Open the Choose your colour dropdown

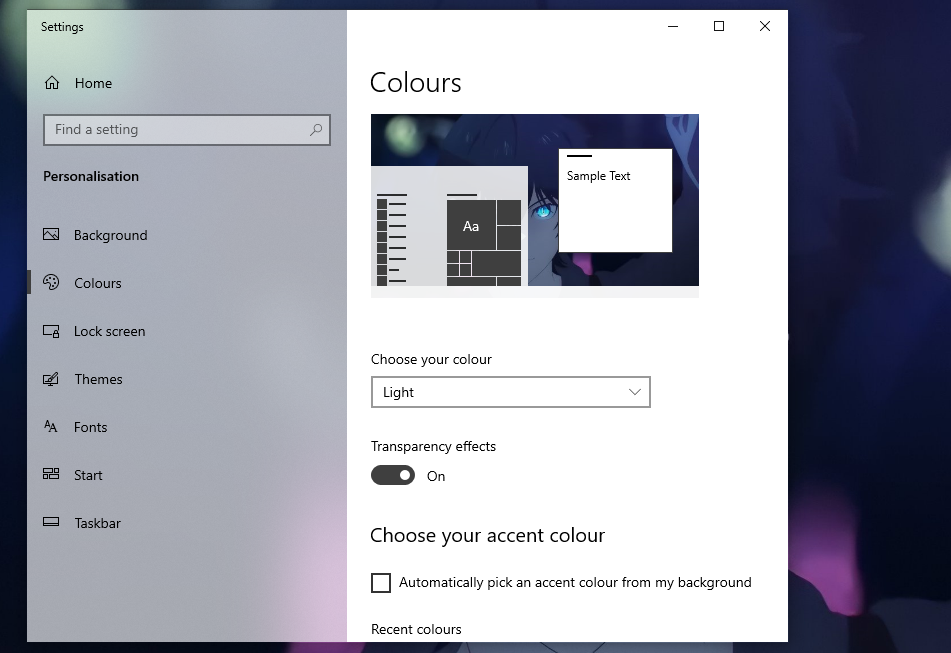click(511, 392)
